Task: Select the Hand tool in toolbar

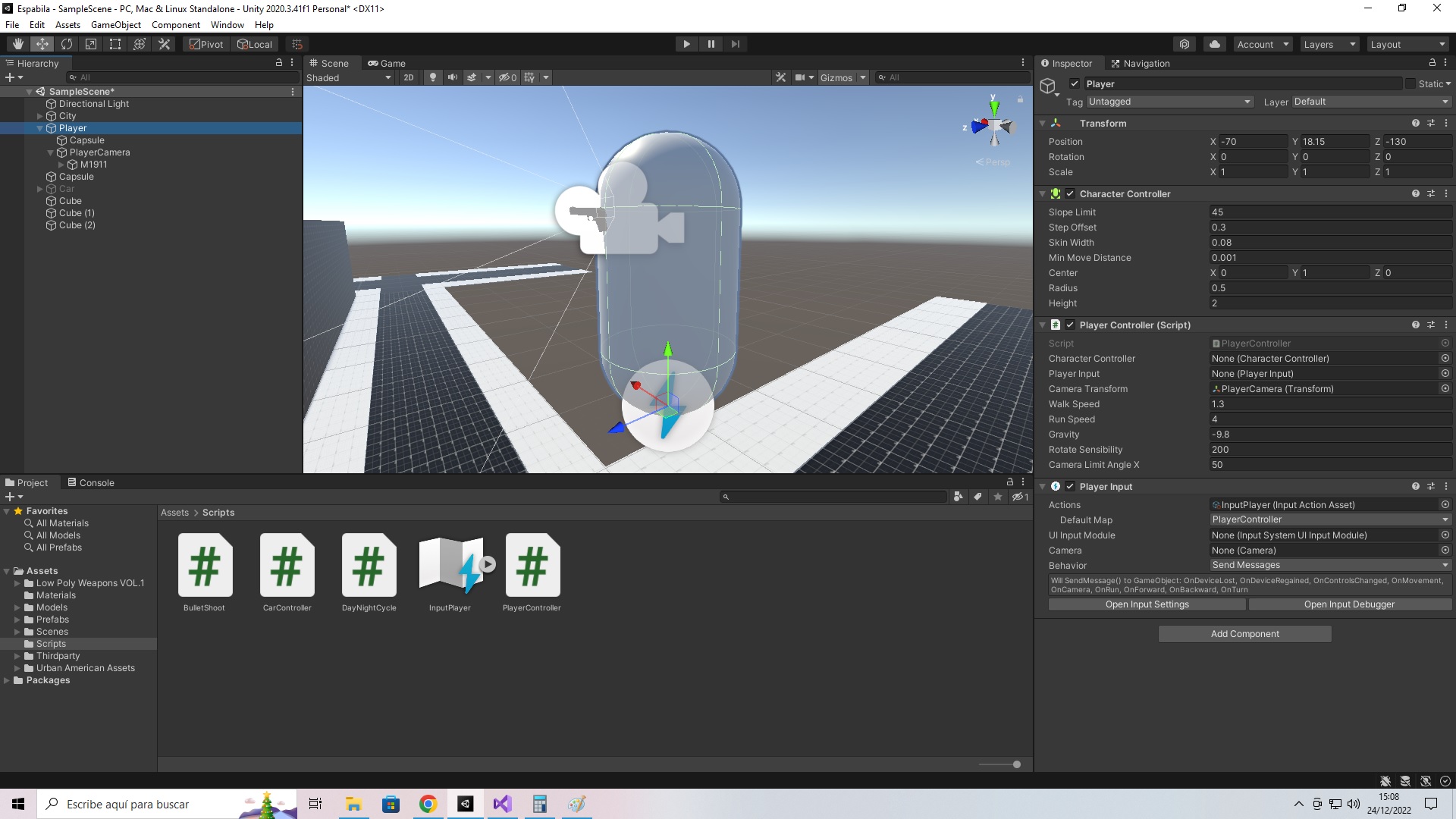Action: point(17,44)
